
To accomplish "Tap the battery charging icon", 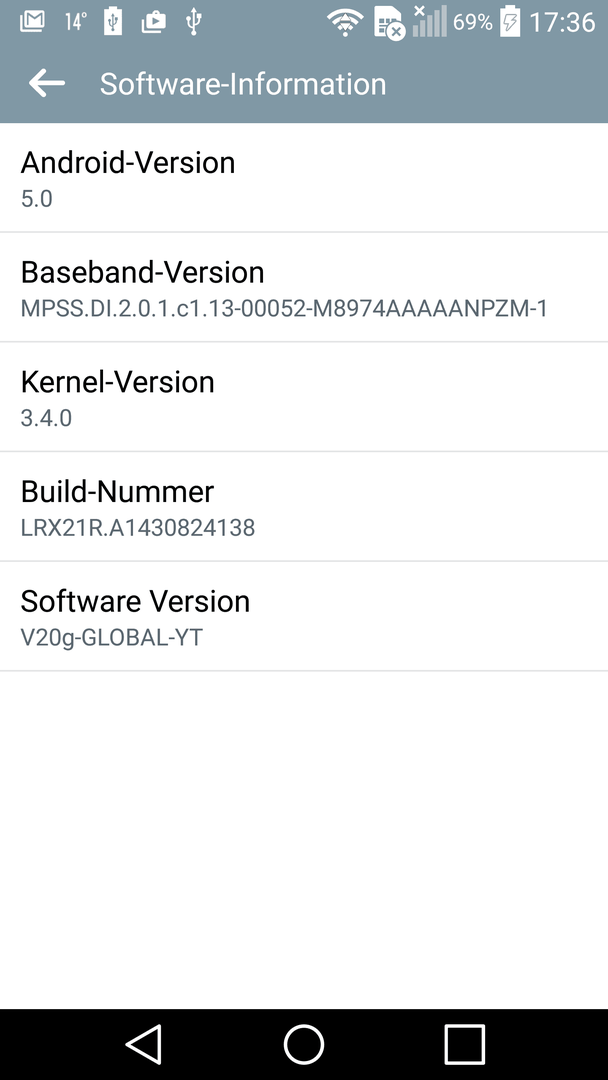I will 510,21.
